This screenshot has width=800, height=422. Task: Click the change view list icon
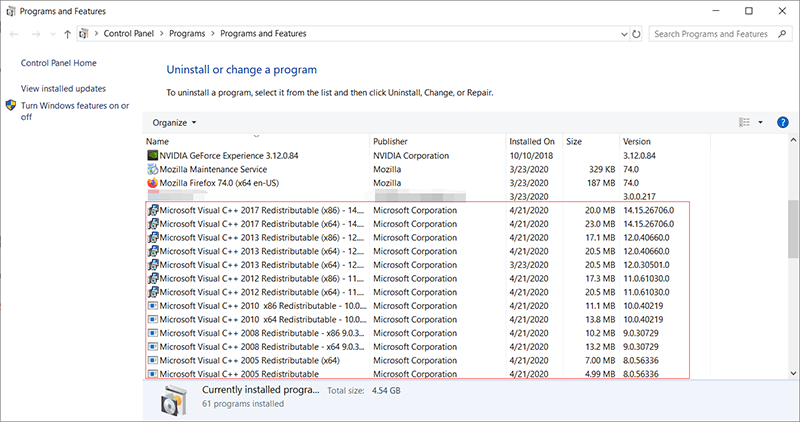click(744, 122)
